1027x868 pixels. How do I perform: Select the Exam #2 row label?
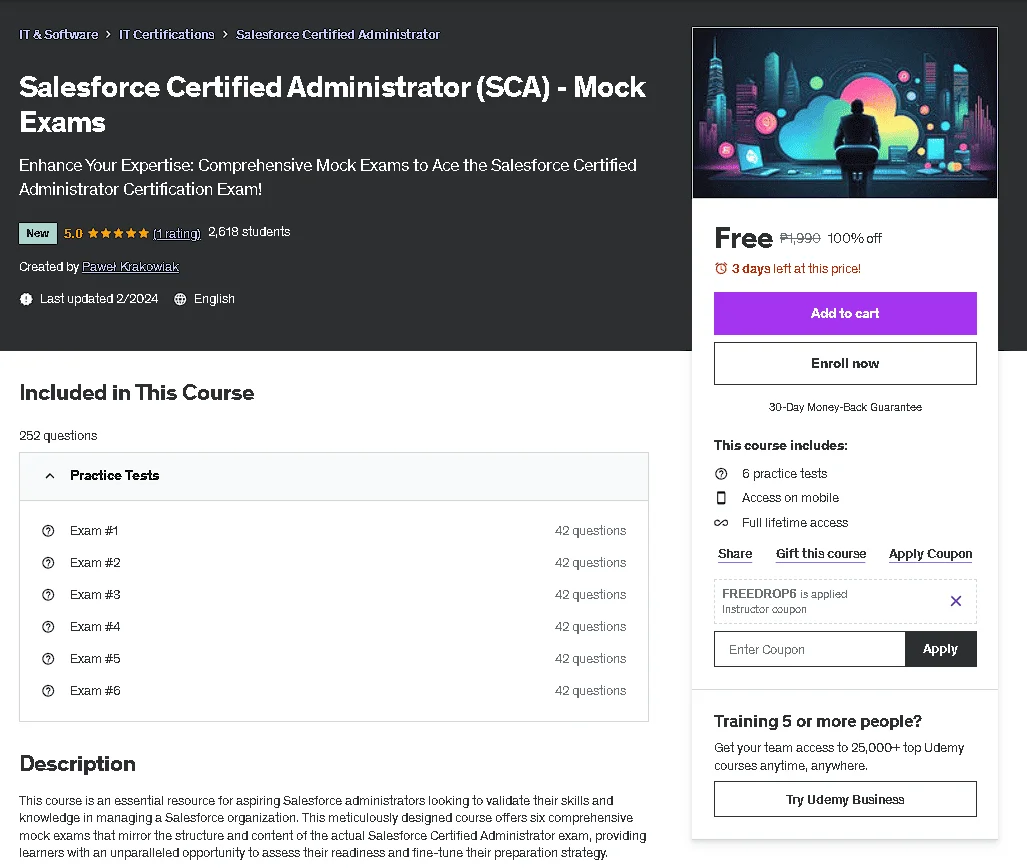[95, 563]
